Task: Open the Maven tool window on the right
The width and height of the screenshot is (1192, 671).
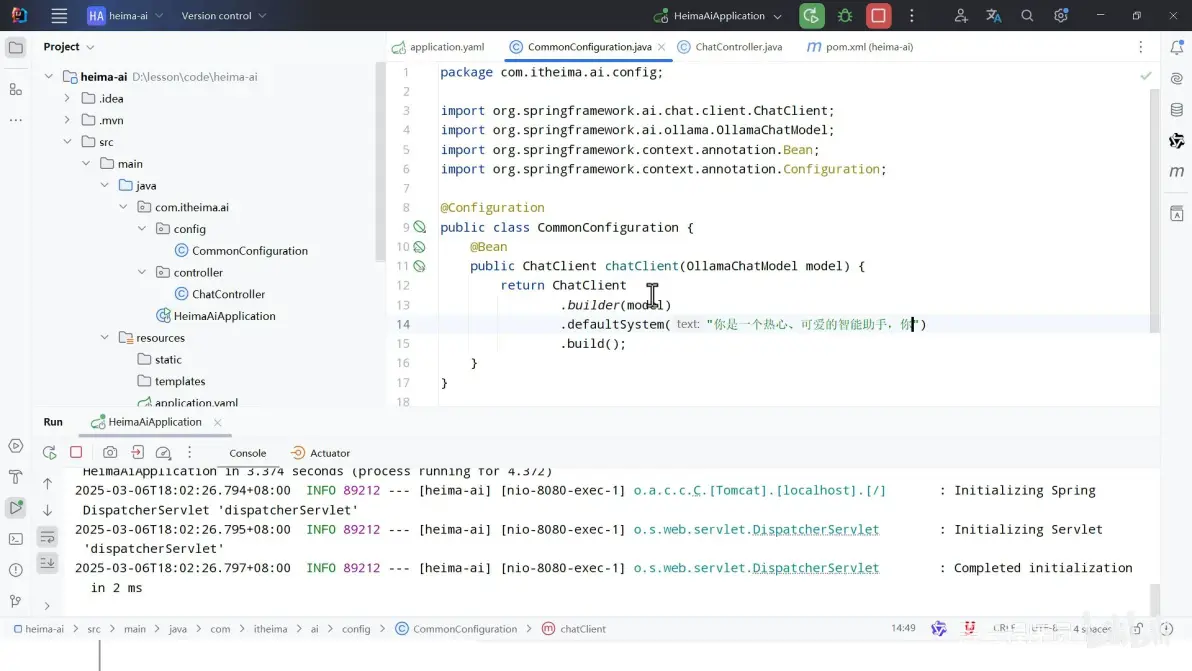Action: 1176,172
